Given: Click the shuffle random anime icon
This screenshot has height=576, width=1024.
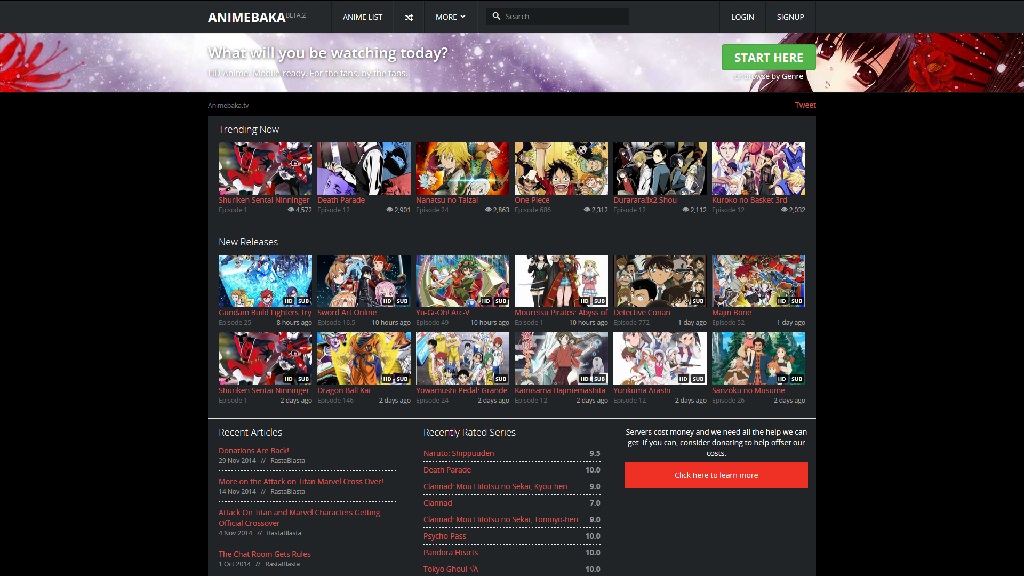Looking at the screenshot, I should coord(409,17).
